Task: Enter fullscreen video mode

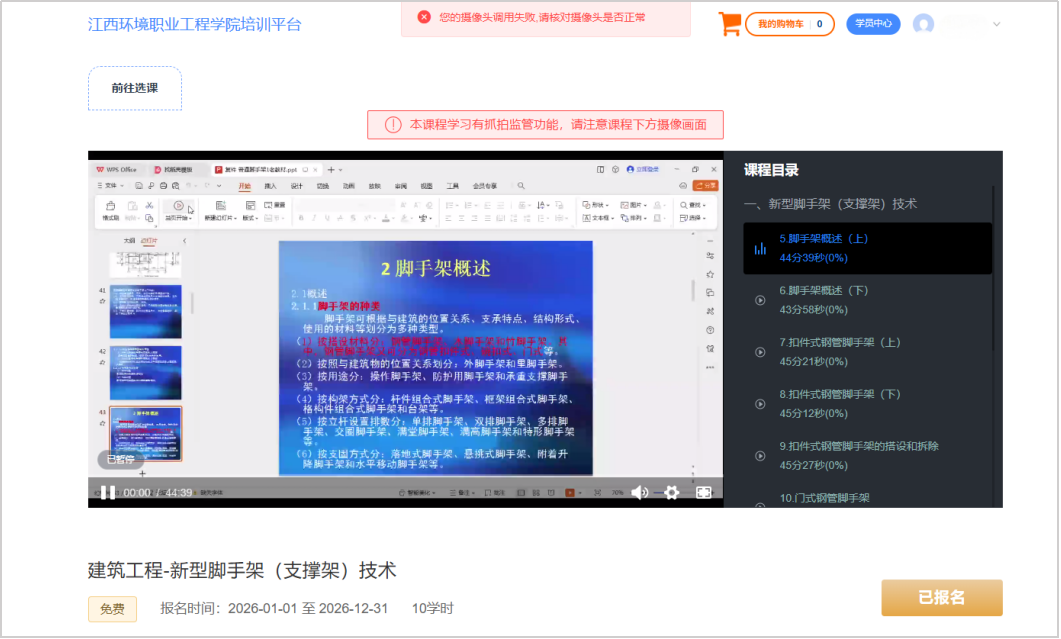Action: point(704,493)
